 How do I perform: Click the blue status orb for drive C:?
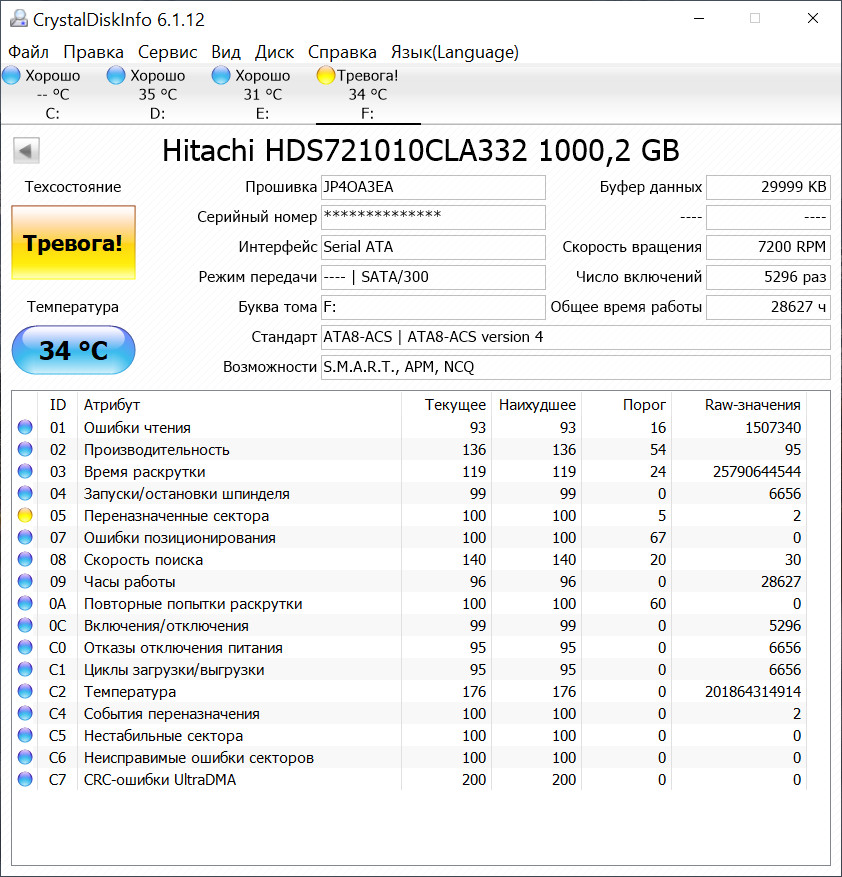[x=11, y=75]
